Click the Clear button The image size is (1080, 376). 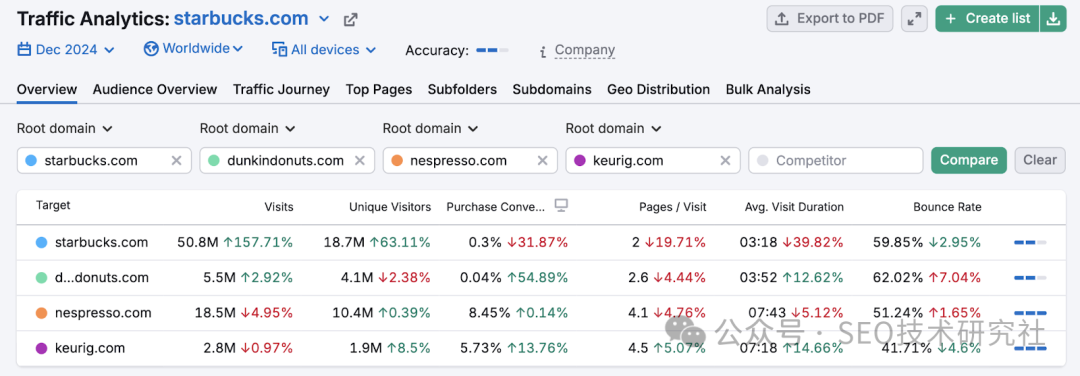coord(1039,160)
